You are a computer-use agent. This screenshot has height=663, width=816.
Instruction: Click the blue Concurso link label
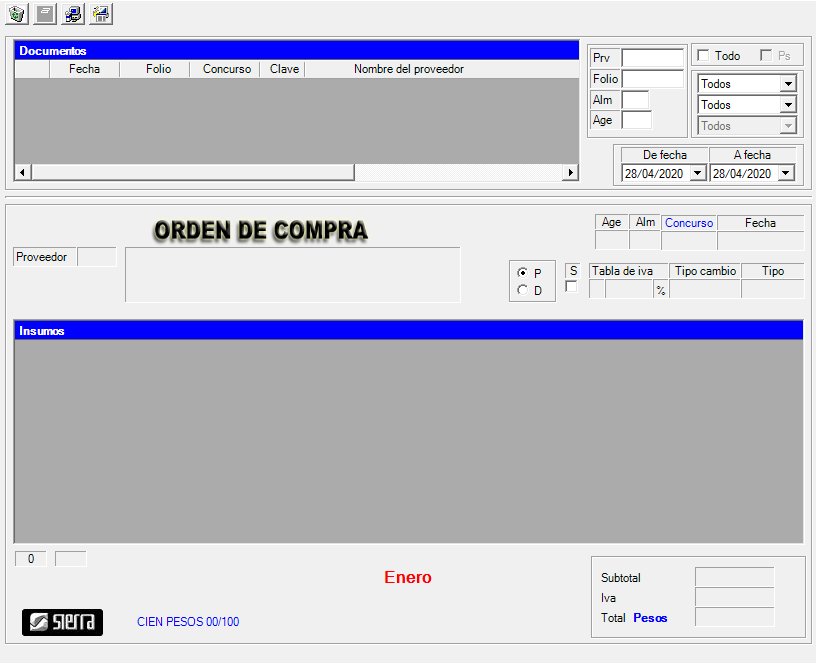(x=689, y=223)
